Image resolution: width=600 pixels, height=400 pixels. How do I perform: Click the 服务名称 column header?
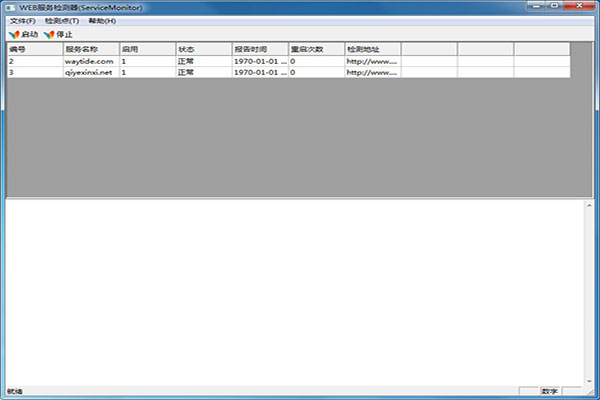(89, 49)
